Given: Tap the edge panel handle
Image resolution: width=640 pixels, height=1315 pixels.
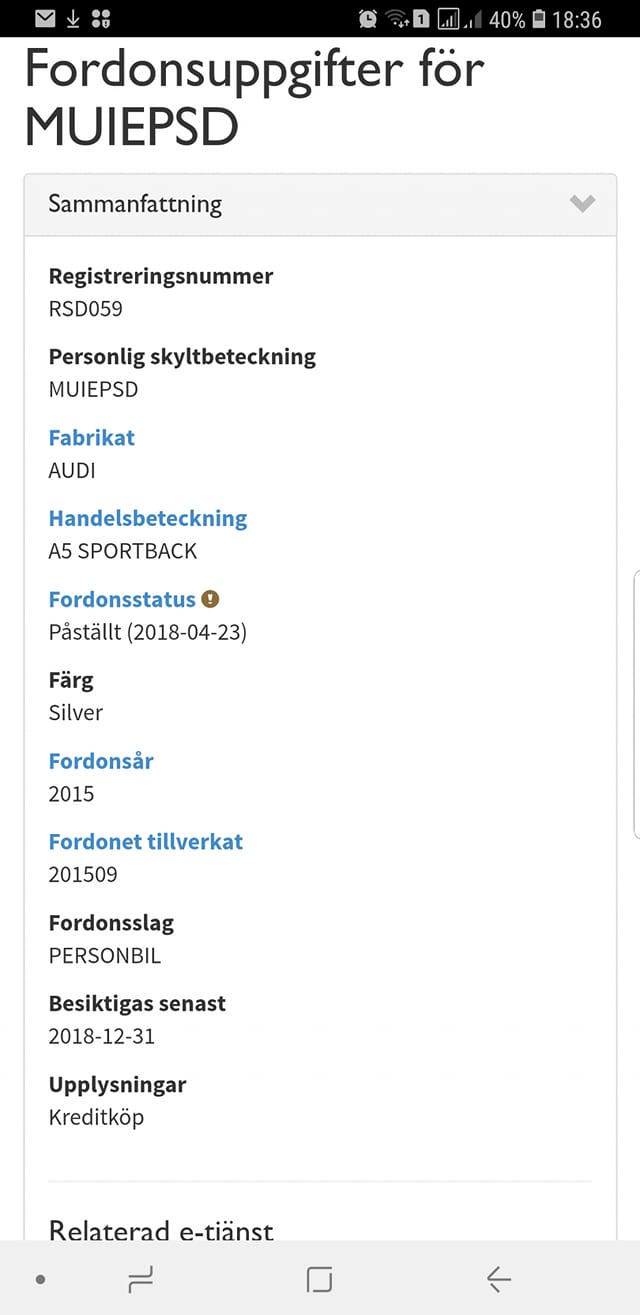Looking at the screenshot, I should [637, 703].
